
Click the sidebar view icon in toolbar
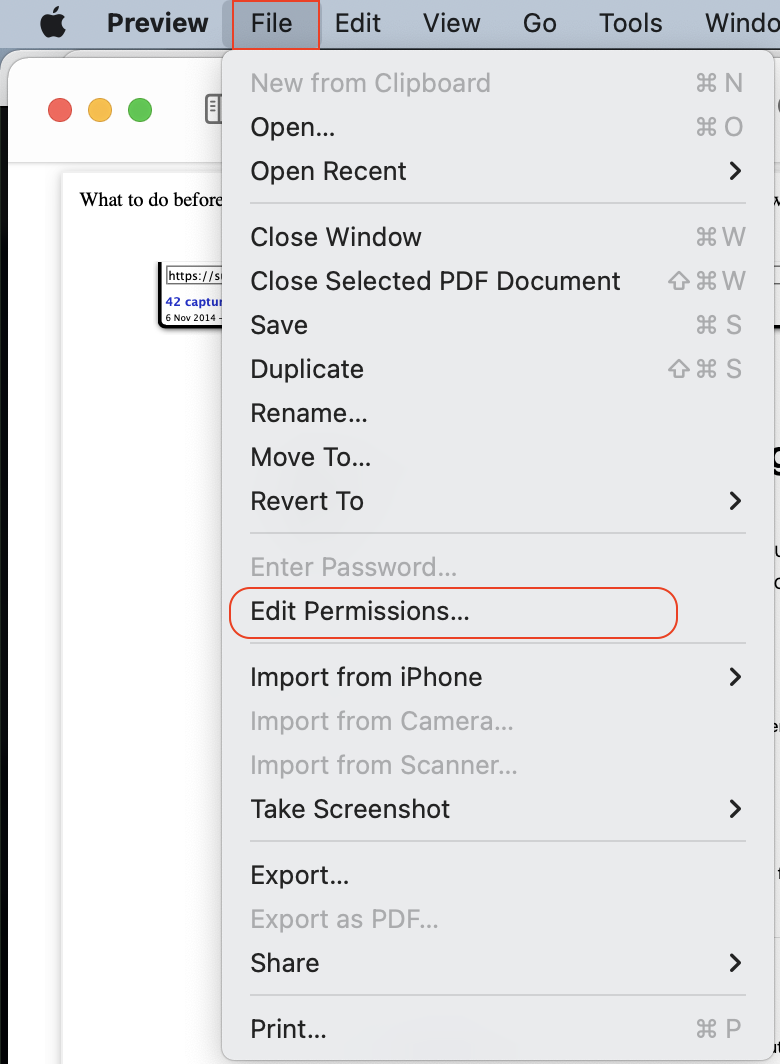coord(213,109)
